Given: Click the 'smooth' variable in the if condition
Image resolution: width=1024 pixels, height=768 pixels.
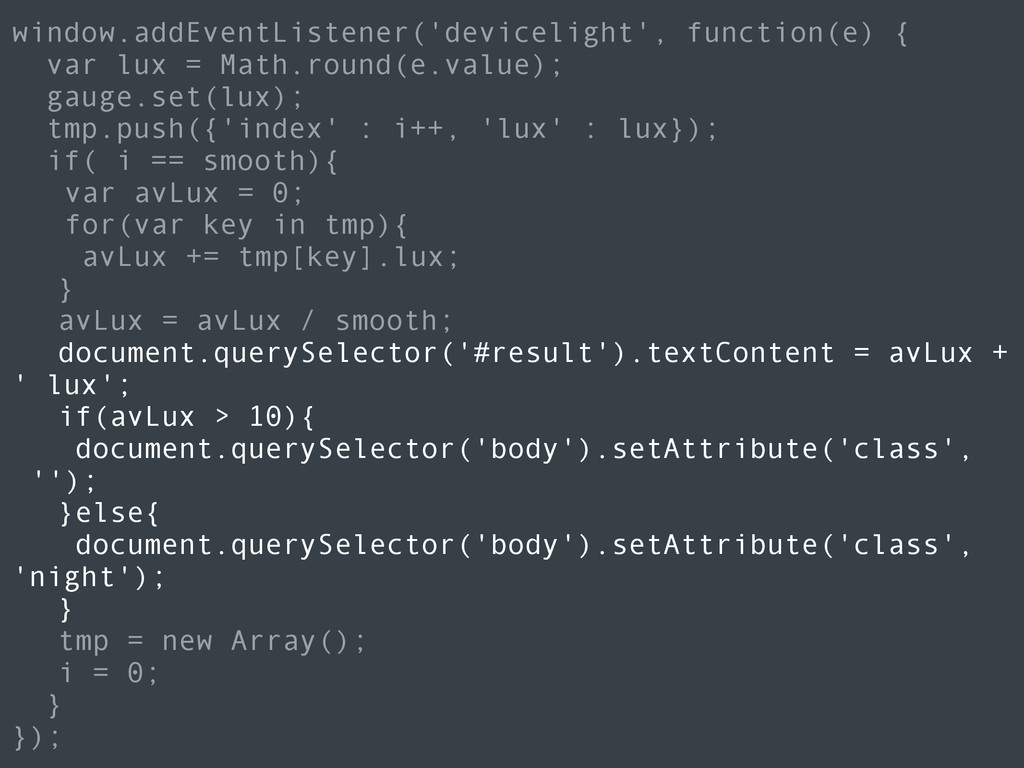Looking at the screenshot, I should click(x=254, y=161).
